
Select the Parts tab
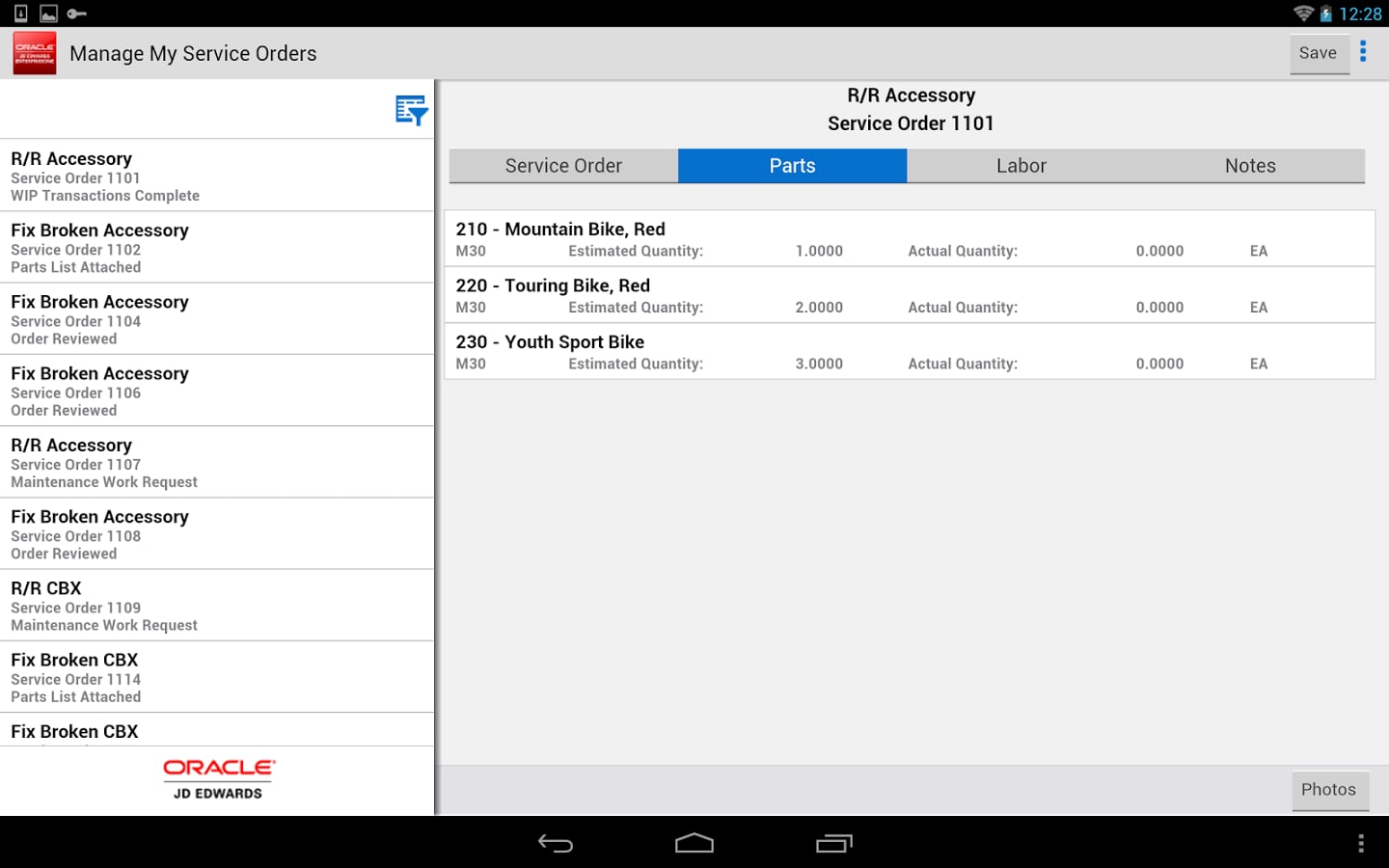(792, 166)
